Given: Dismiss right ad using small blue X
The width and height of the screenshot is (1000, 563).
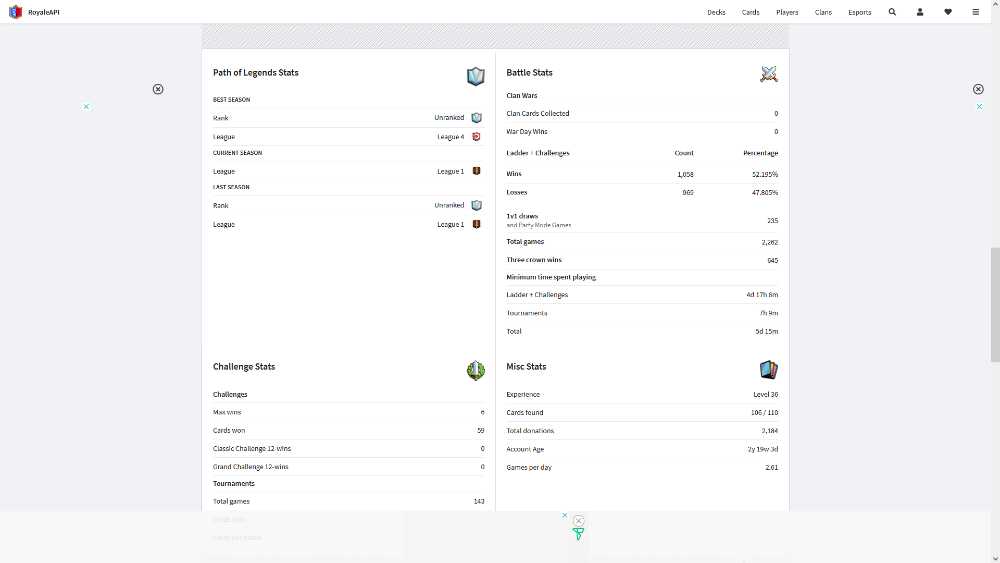Looking at the screenshot, I should [x=980, y=106].
